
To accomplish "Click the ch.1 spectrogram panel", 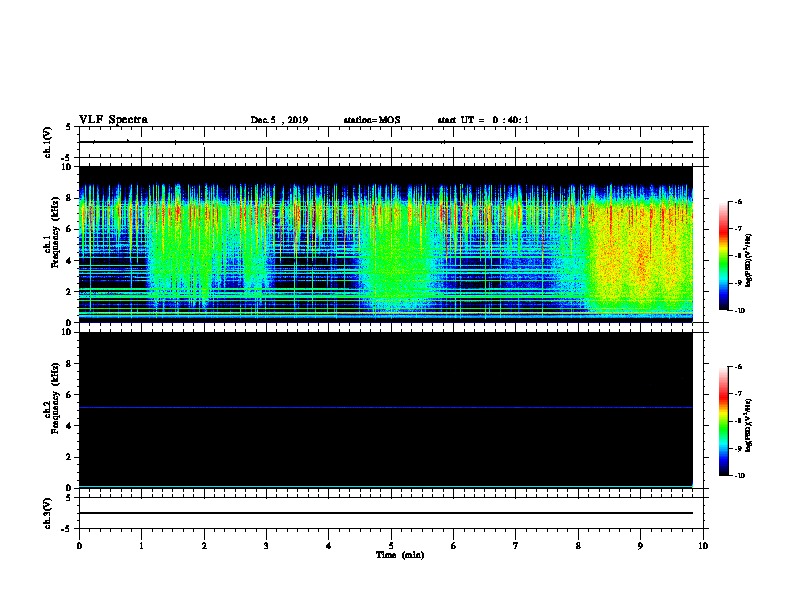I will pyautogui.click(x=386, y=244).
